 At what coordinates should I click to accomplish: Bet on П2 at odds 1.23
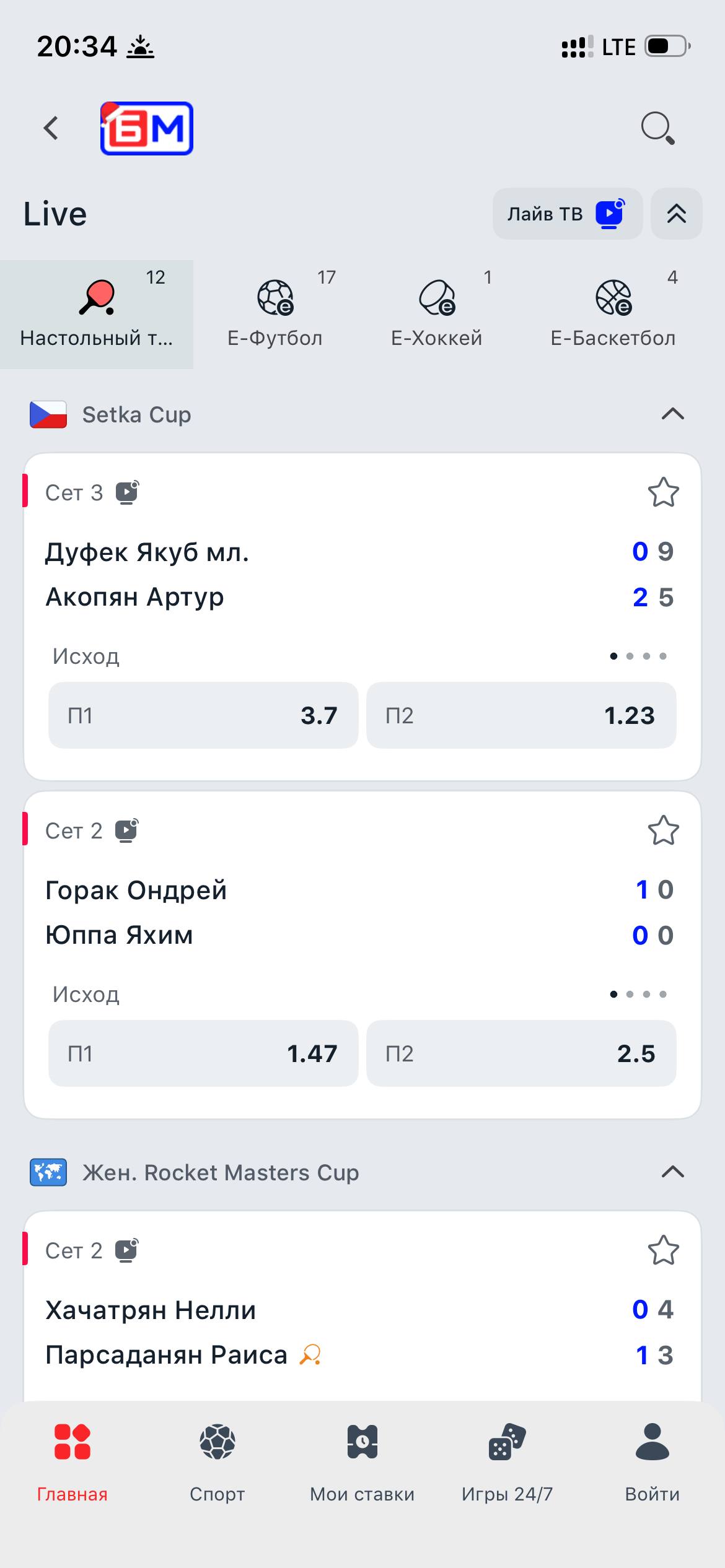(521, 715)
